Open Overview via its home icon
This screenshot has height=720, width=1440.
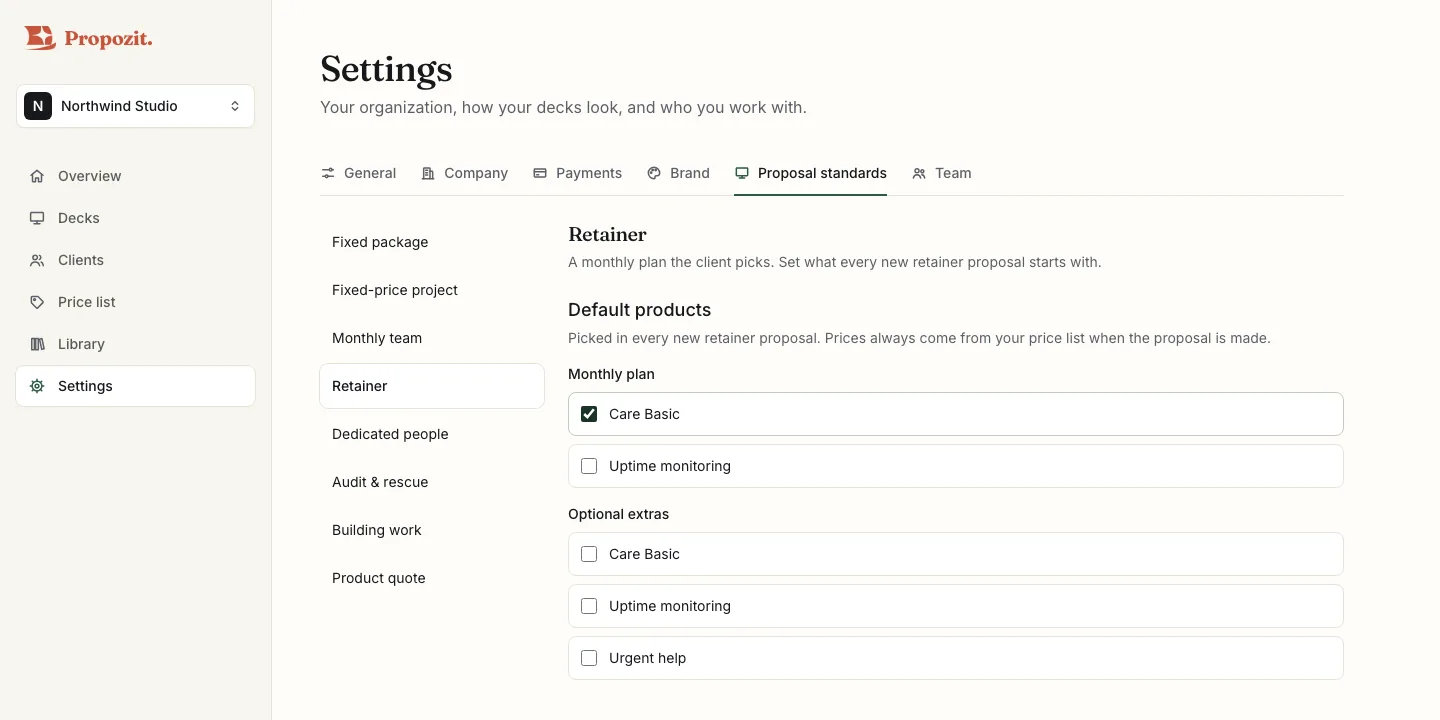(37, 176)
